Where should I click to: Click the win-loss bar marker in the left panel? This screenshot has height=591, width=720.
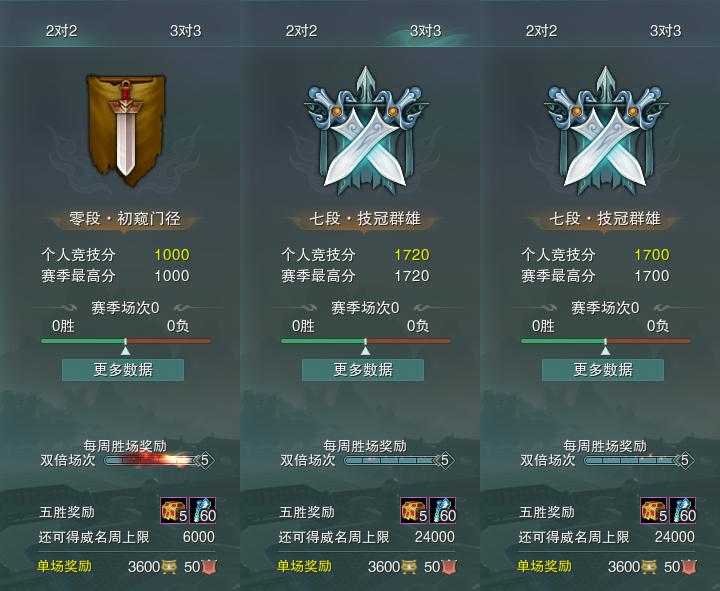(x=125, y=348)
